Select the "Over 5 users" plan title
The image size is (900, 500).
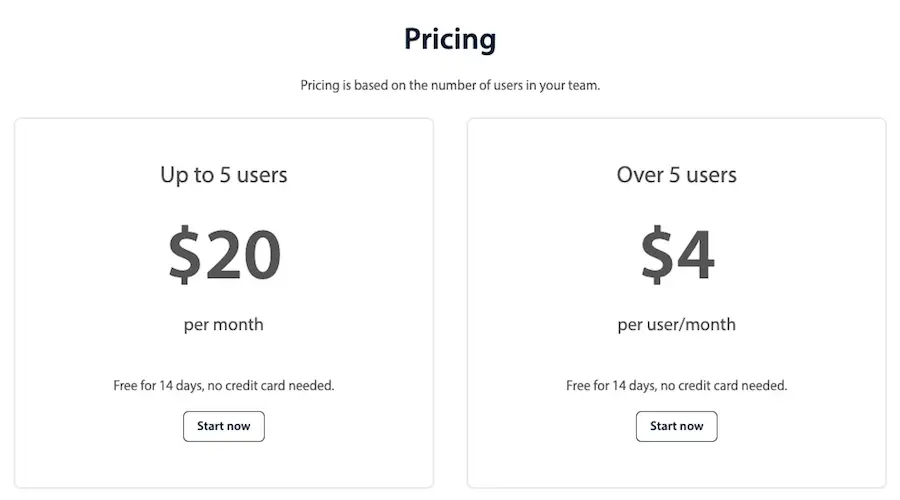coord(677,175)
